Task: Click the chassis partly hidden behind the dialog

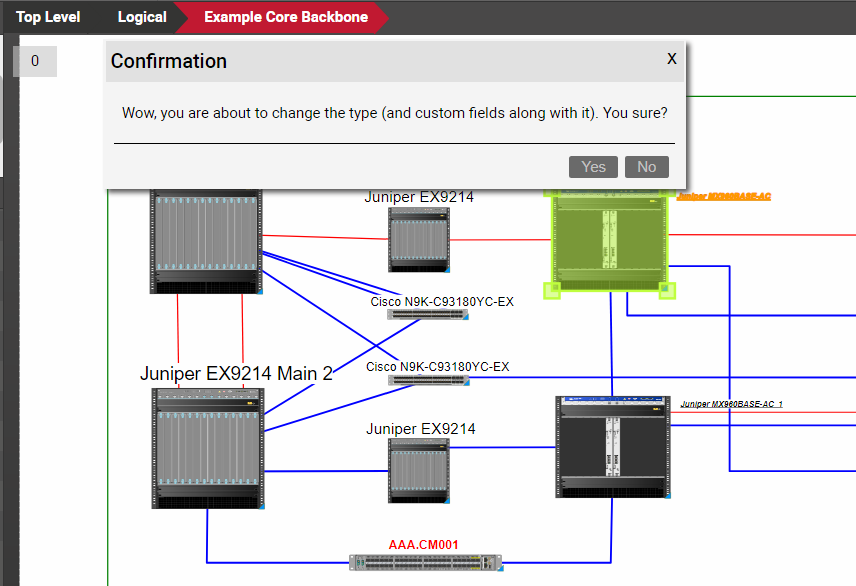Action: pos(206,242)
